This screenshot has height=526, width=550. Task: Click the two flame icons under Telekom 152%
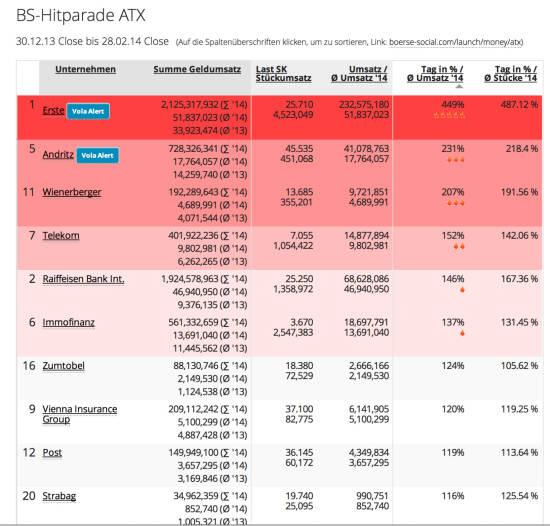coord(459,247)
